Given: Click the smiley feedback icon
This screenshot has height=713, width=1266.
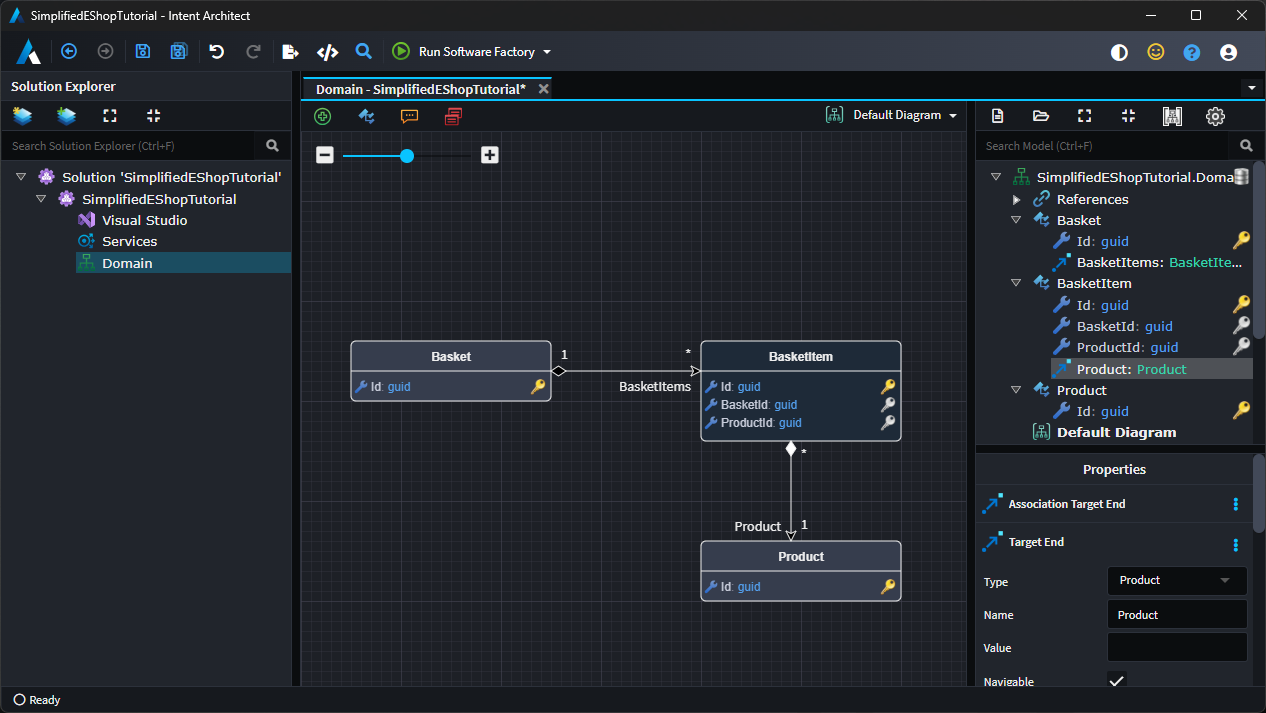Looking at the screenshot, I should click(1156, 52).
